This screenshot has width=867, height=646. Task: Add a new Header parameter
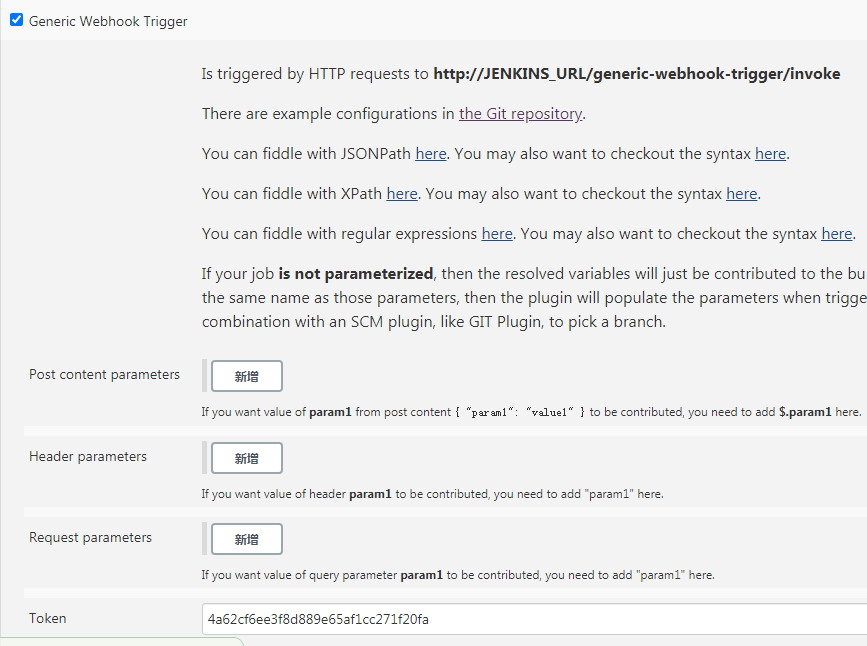click(x=247, y=458)
